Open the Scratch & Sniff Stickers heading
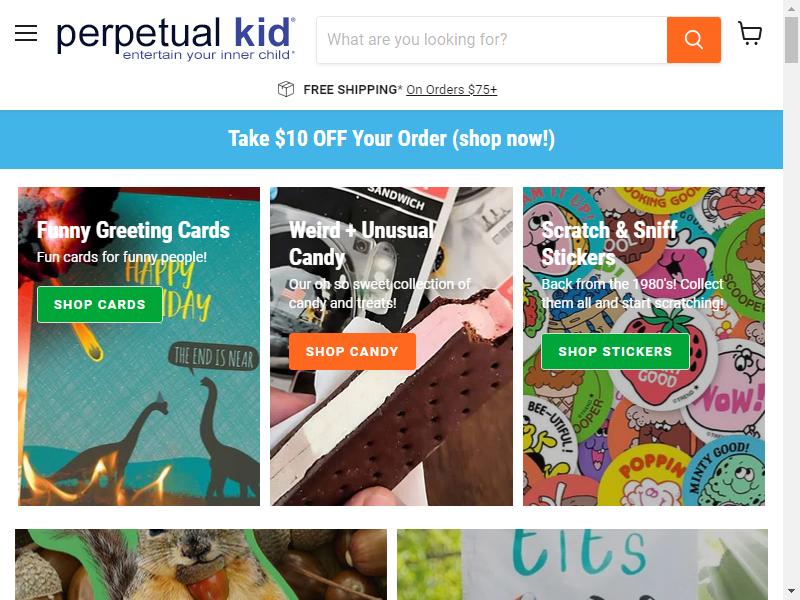 609,243
